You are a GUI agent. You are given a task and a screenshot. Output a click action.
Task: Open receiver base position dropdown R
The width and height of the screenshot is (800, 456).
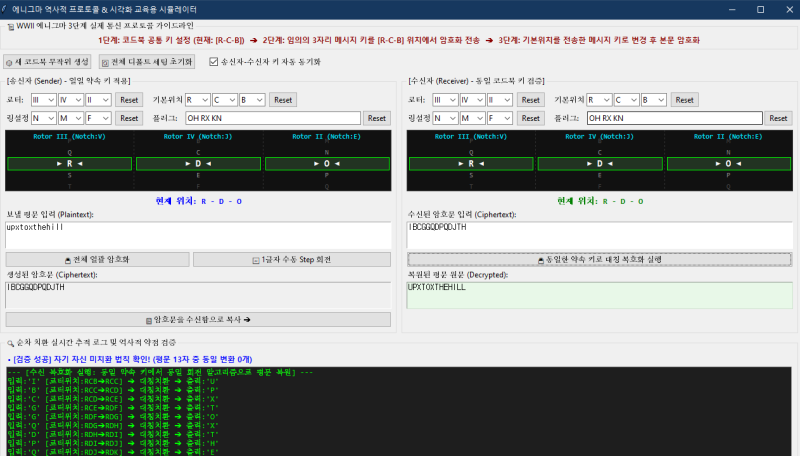(599, 100)
